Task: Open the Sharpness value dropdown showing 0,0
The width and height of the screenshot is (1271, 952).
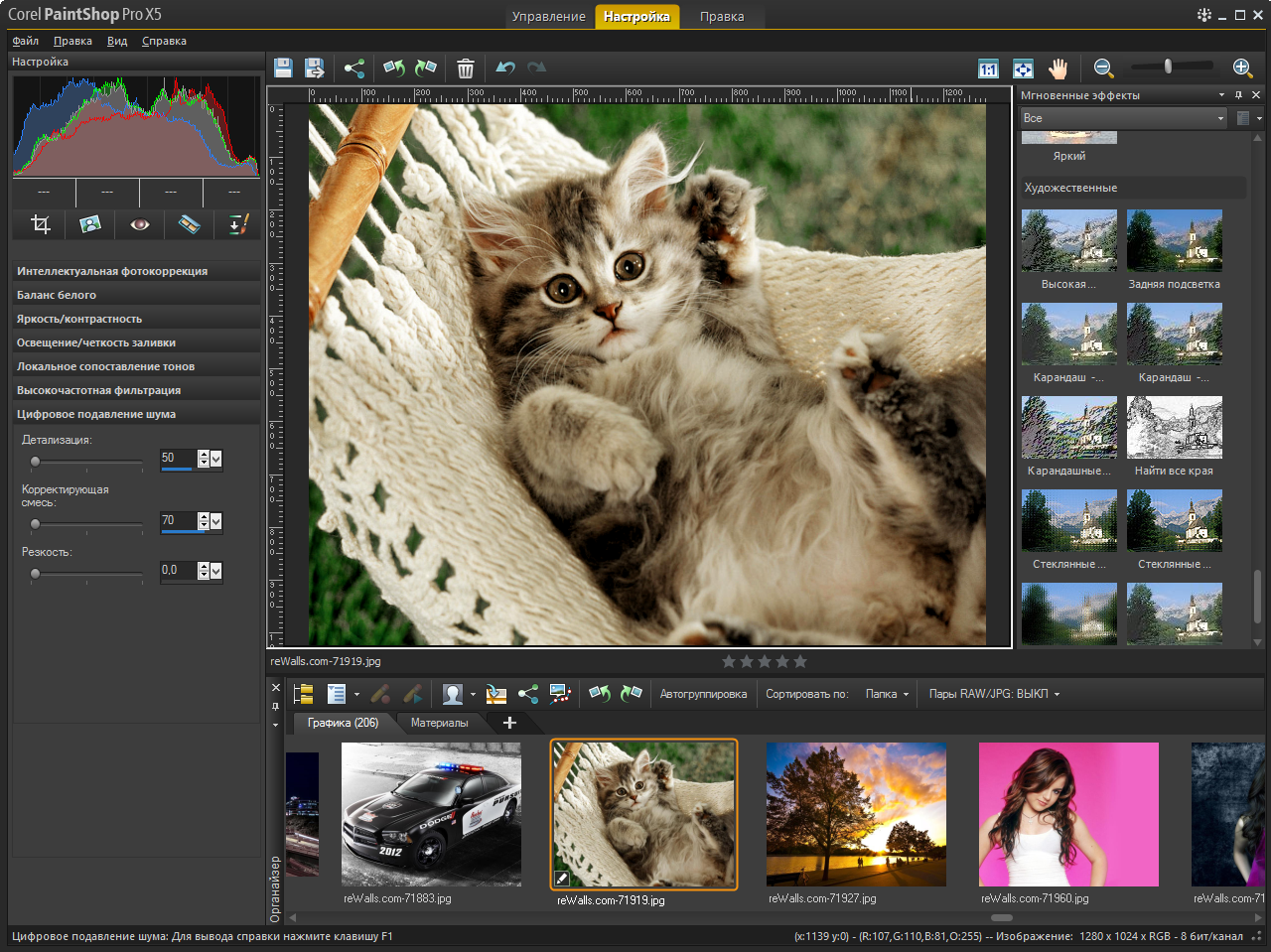Action: (215, 571)
